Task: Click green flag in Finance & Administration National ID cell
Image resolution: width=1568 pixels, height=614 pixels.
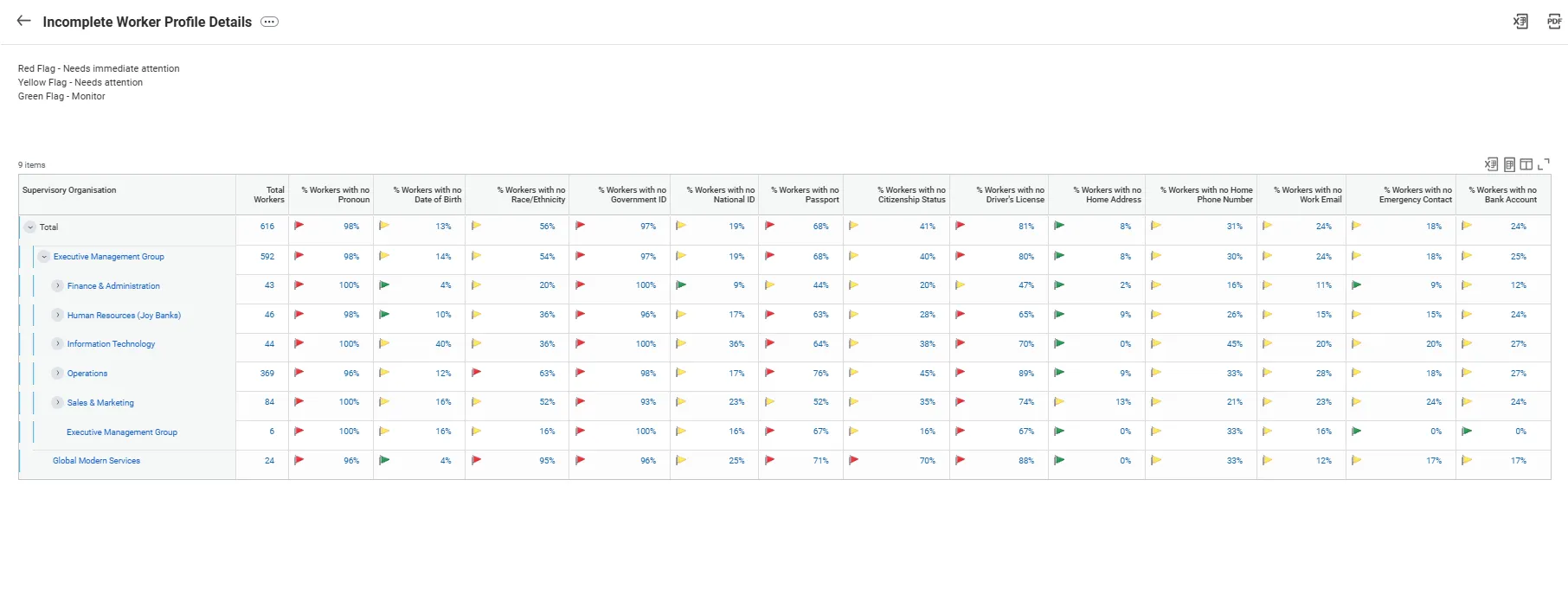Action: coord(681,285)
